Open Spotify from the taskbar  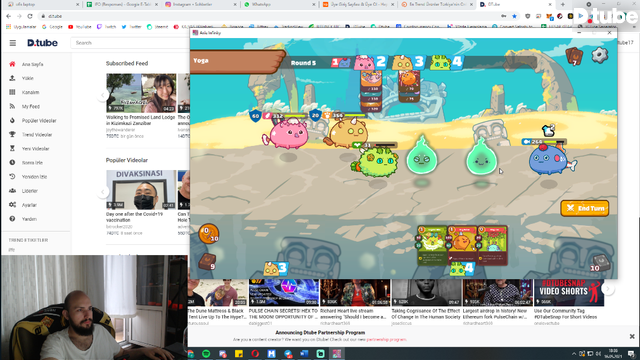click(206, 353)
